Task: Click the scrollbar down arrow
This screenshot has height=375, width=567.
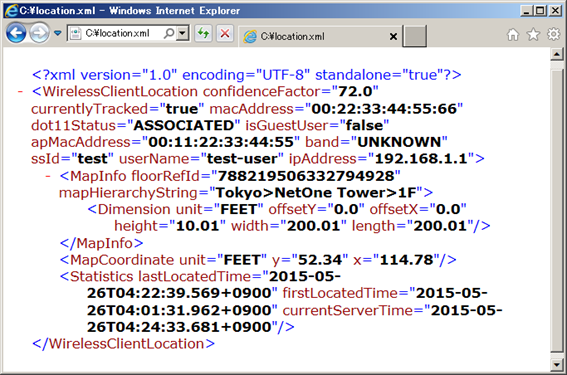Action: point(557,364)
